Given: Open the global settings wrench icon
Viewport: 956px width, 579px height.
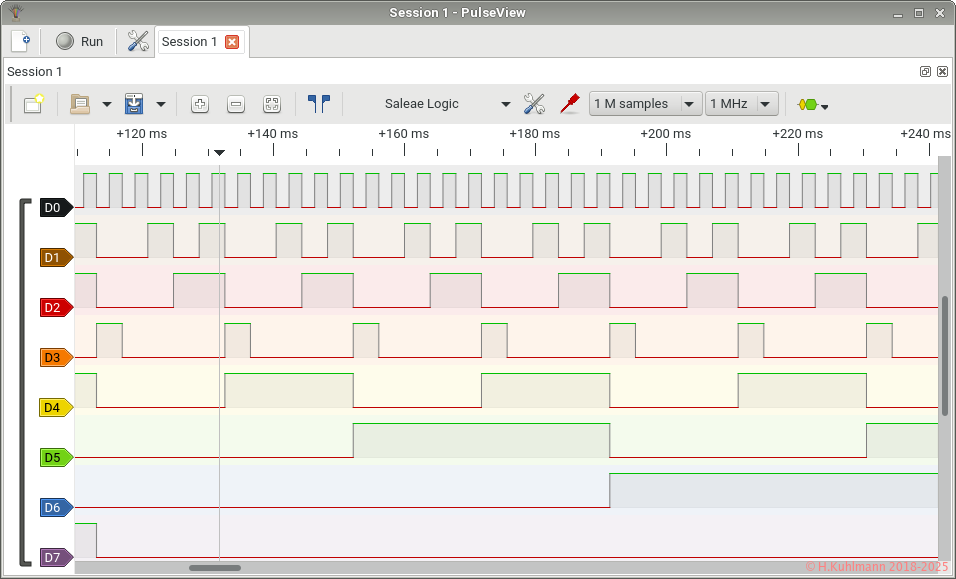Looking at the screenshot, I should [138, 41].
